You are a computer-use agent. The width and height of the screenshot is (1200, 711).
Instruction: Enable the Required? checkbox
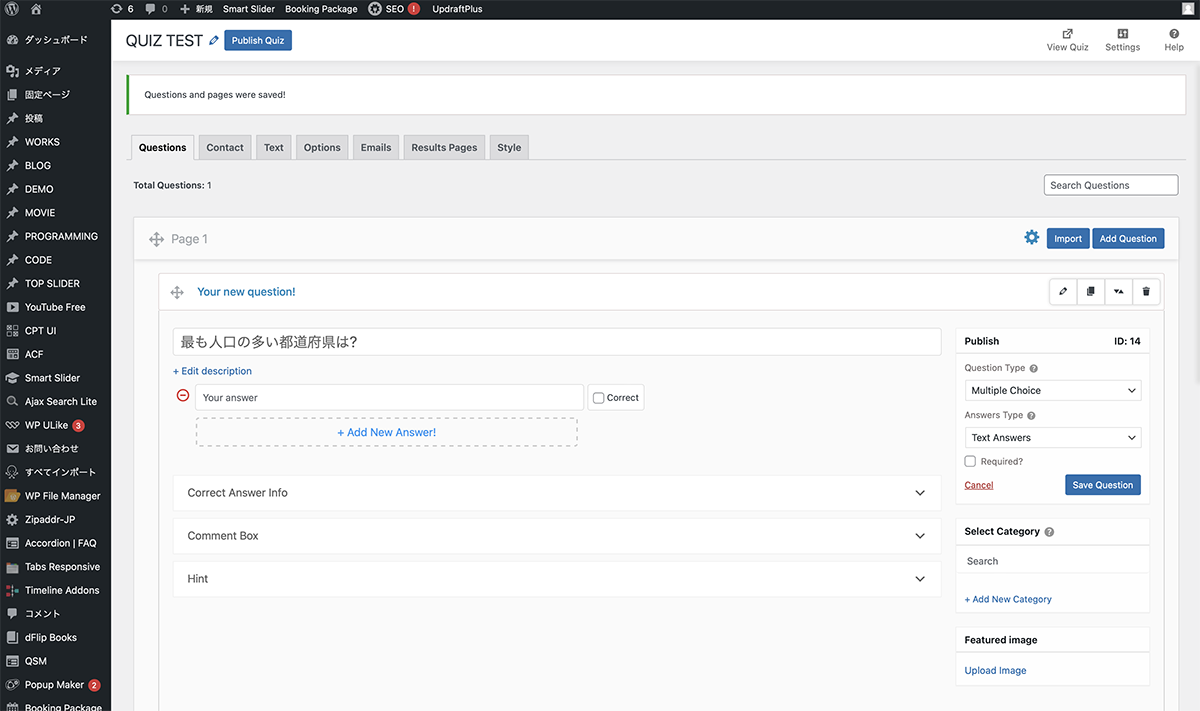click(x=970, y=462)
